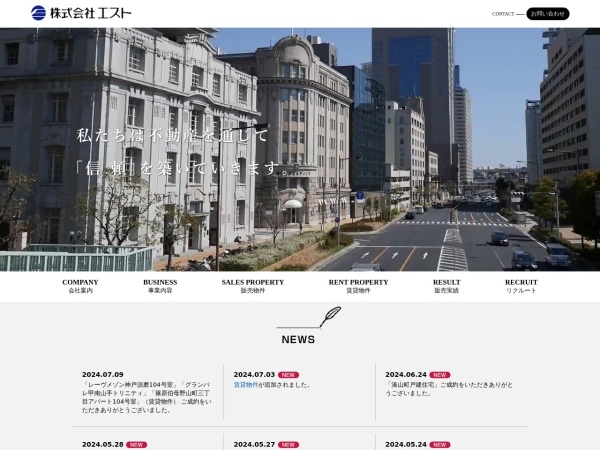The image size is (600, 450).
Task: Open SALES PROPERTY 販売物件 menu
Action: (x=253, y=286)
